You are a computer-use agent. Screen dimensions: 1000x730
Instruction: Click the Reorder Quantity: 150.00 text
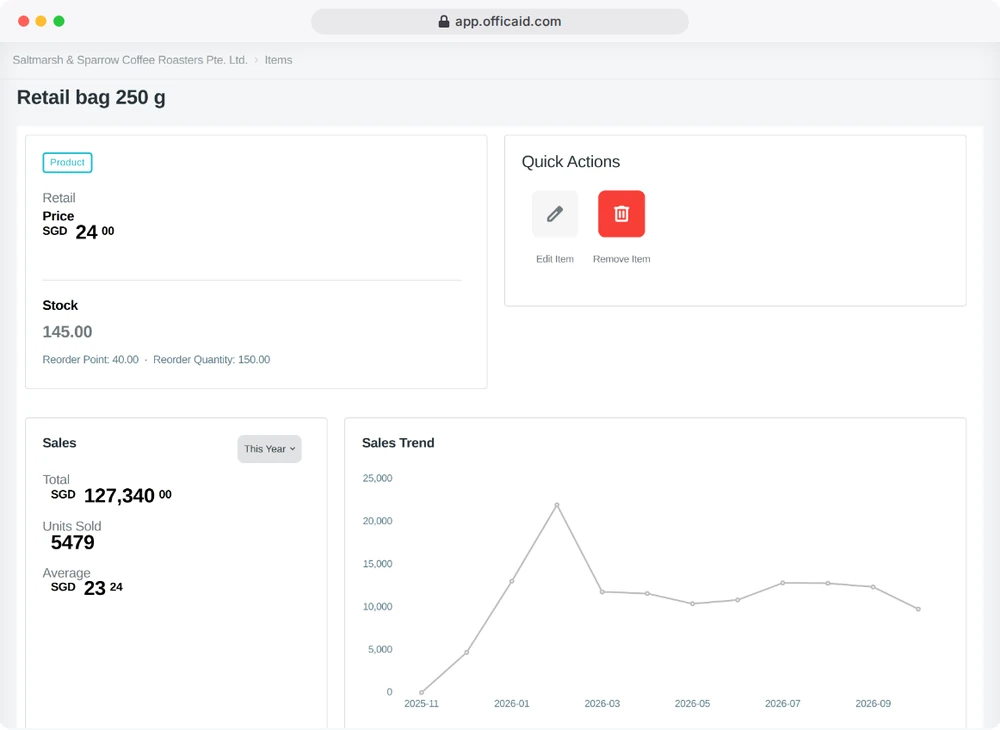(x=212, y=360)
